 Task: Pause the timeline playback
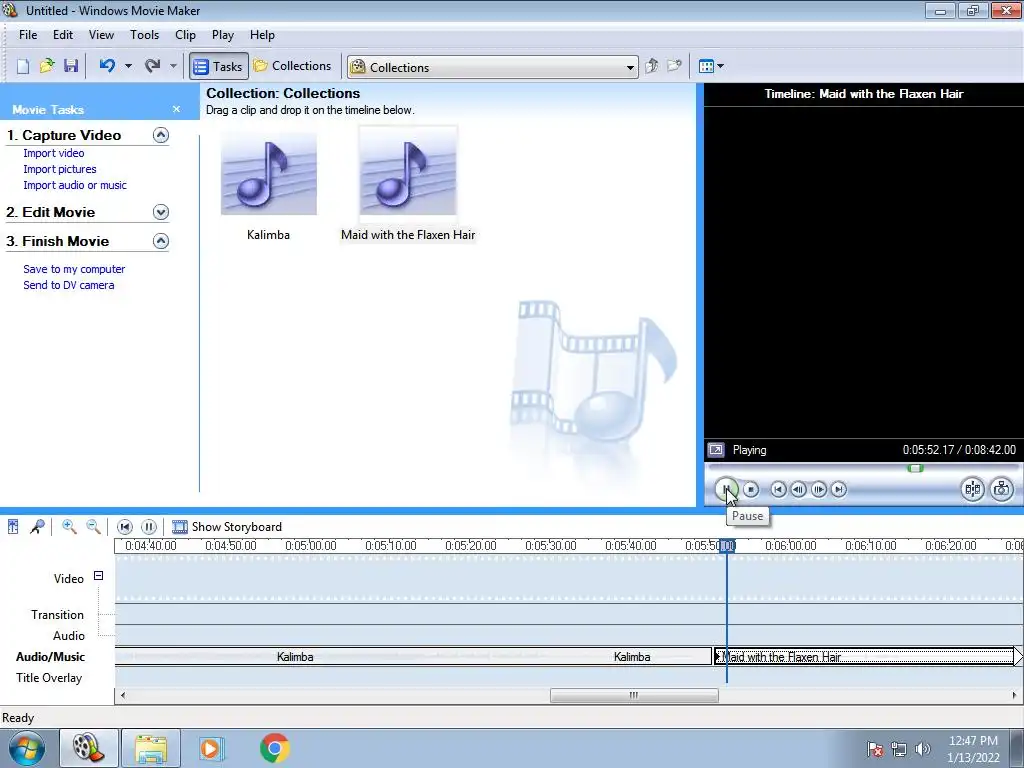click(149, 526)
